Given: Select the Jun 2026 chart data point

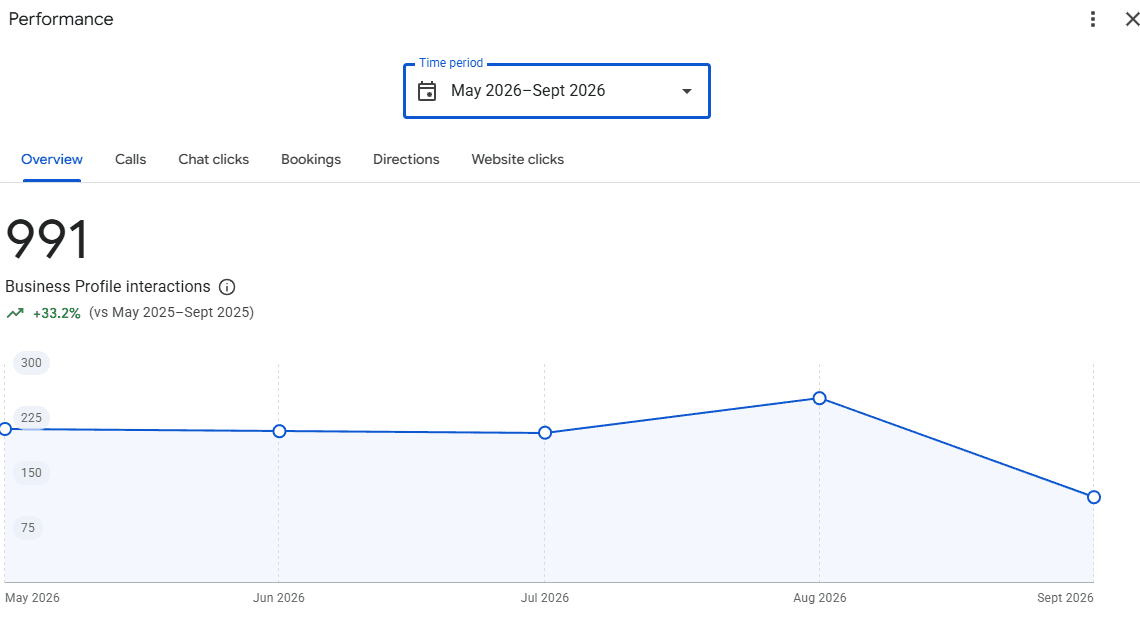Looking at the screenshot, I should (279, 431).
